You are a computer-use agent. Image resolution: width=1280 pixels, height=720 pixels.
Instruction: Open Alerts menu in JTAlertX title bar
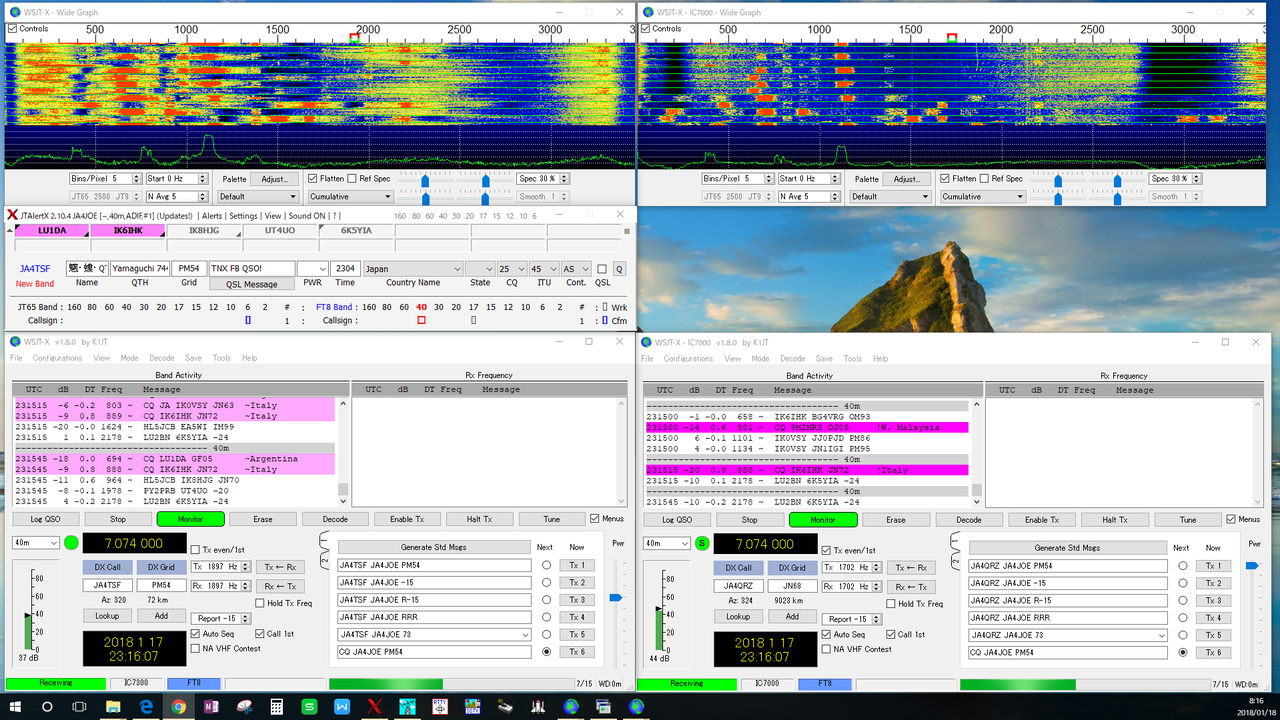pos(211,215)
